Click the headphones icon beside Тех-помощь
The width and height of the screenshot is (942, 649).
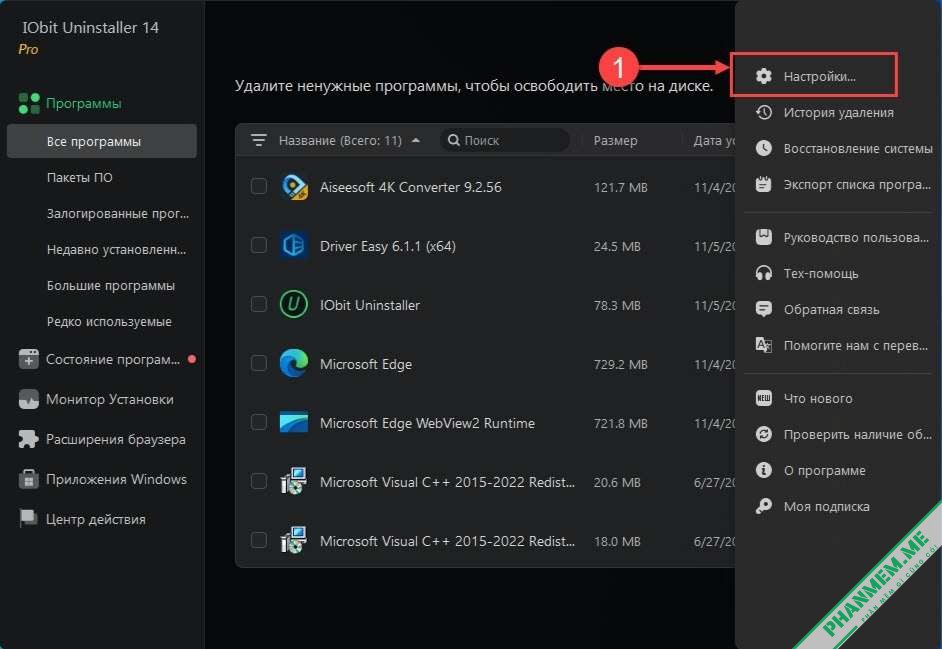pos(764,273)
